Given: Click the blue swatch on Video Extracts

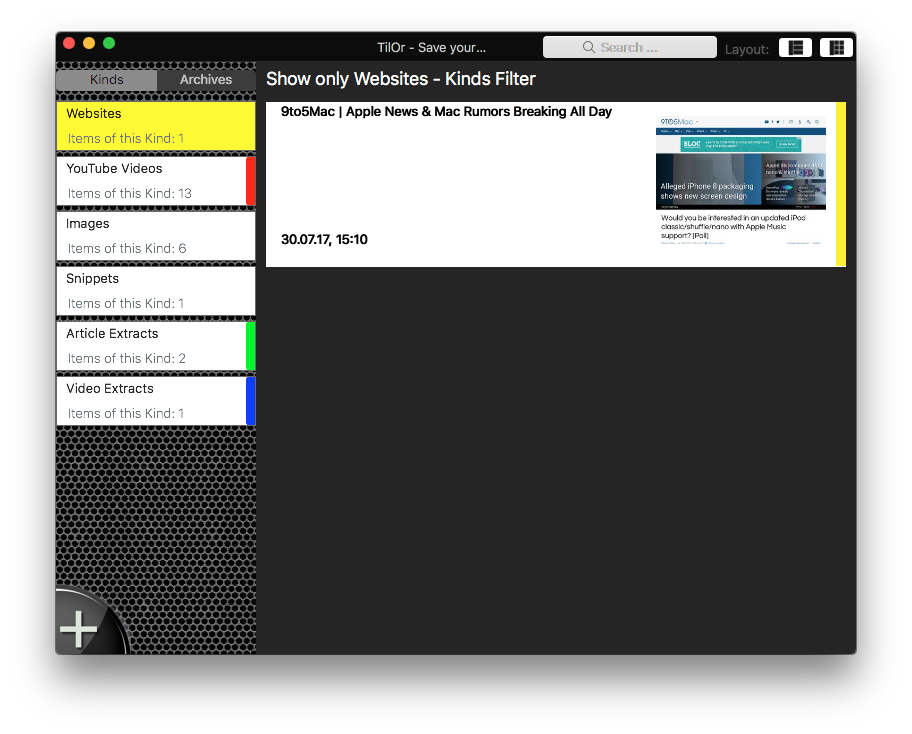Looking at the screenshot, I should [x=251, y=401].
